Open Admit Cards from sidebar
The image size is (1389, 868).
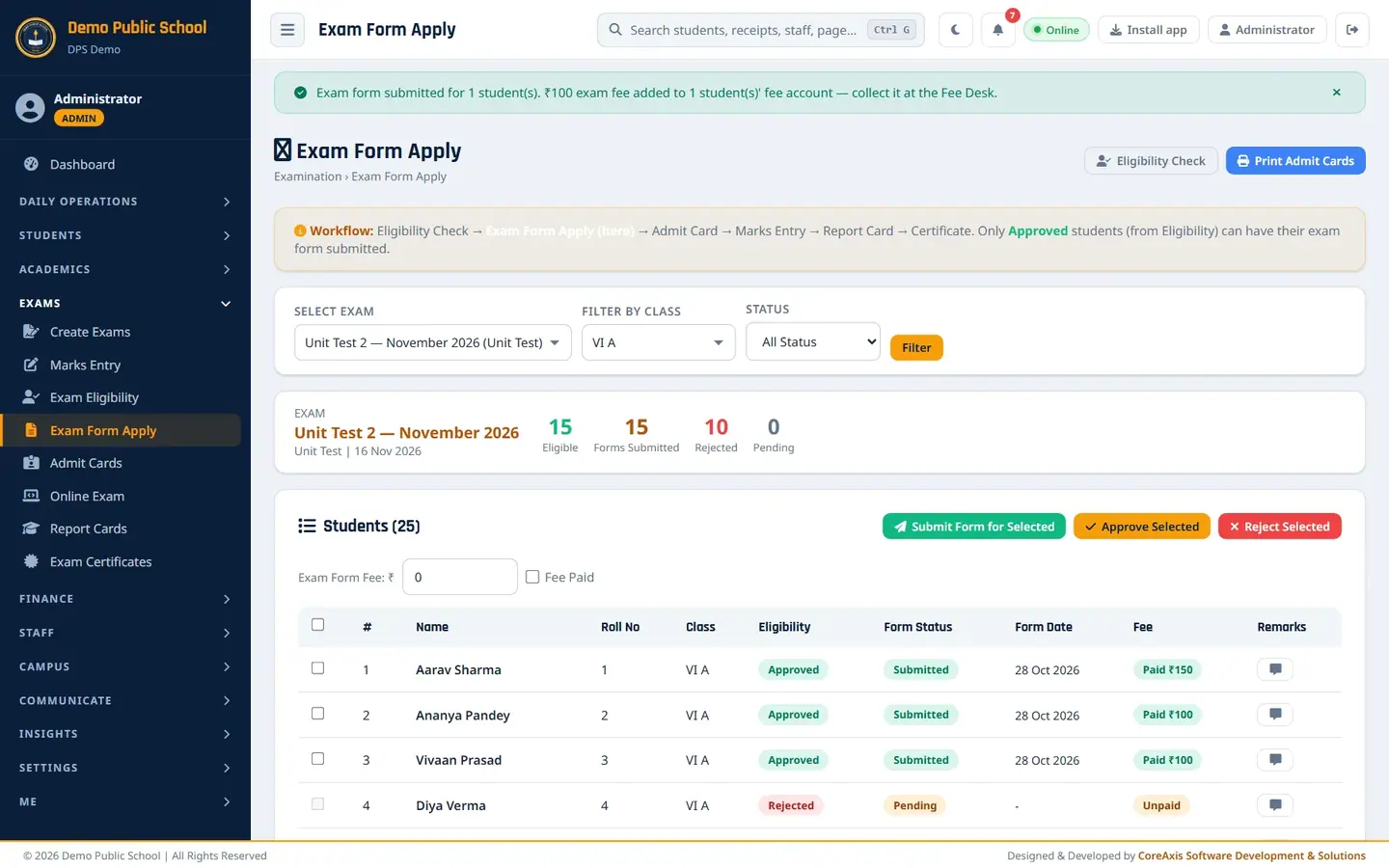[x=121, y=463]
